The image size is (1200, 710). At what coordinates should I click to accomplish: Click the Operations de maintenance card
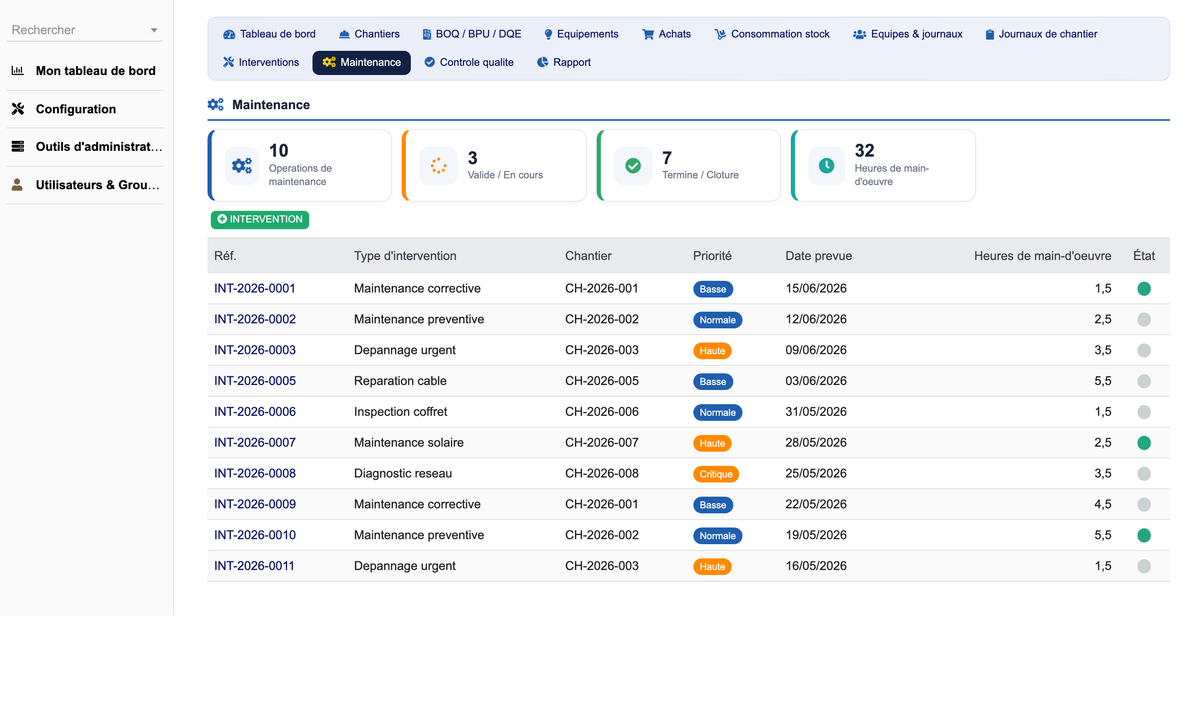[x=299, y=166]
